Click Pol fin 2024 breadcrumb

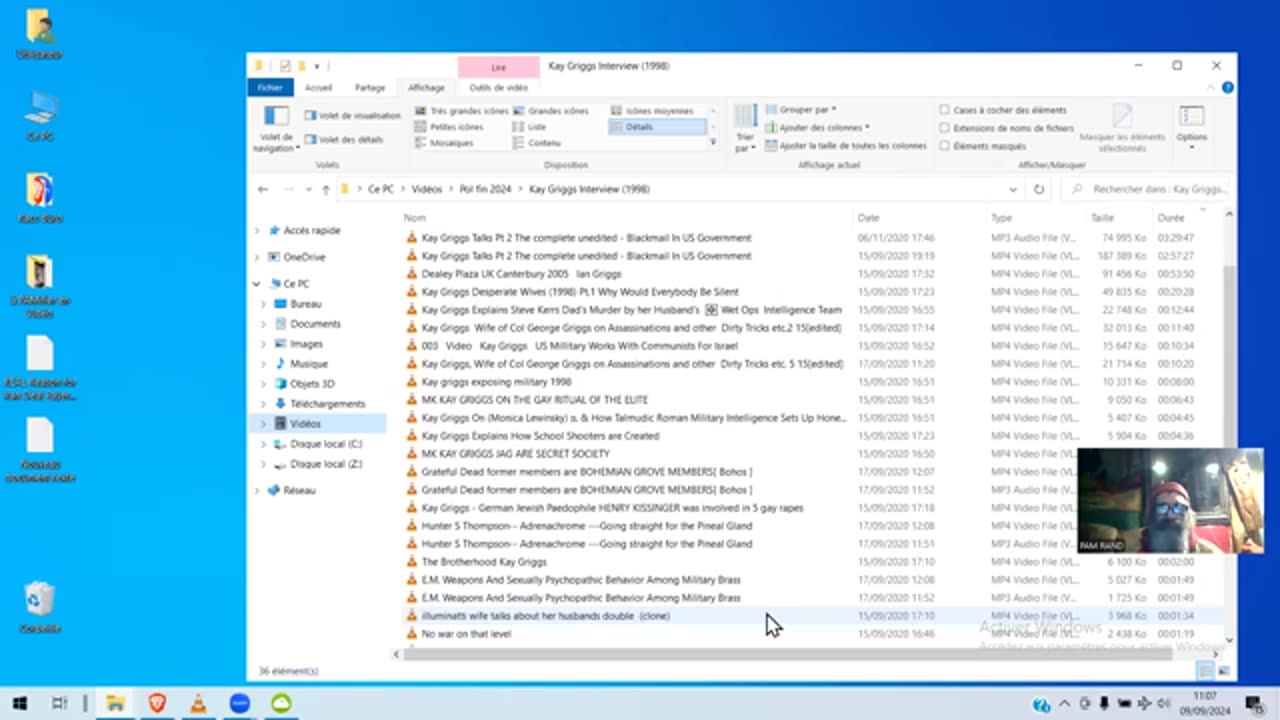click(x=485, y=189)
